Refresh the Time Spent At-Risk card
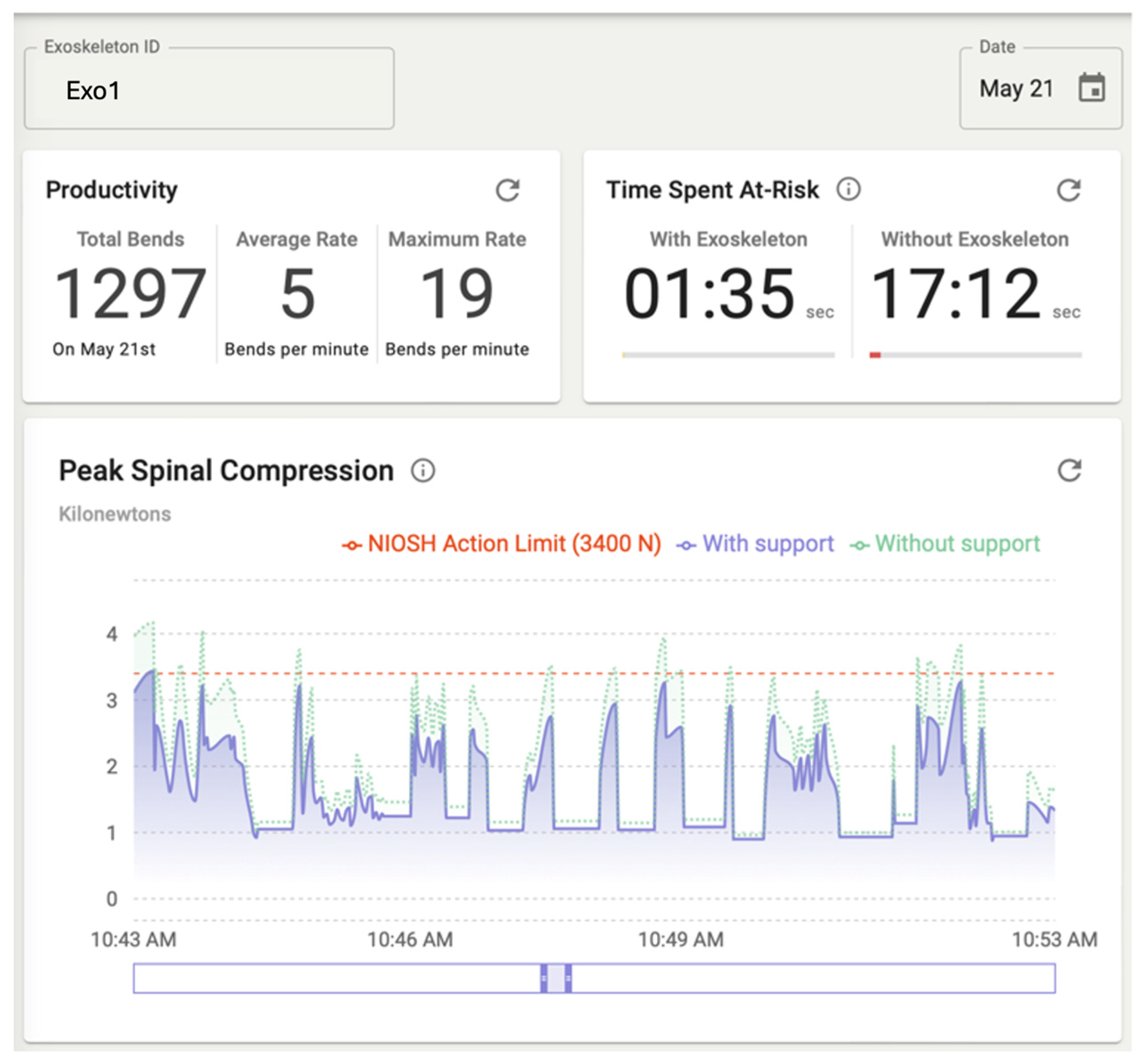 tap(1068, 190)
